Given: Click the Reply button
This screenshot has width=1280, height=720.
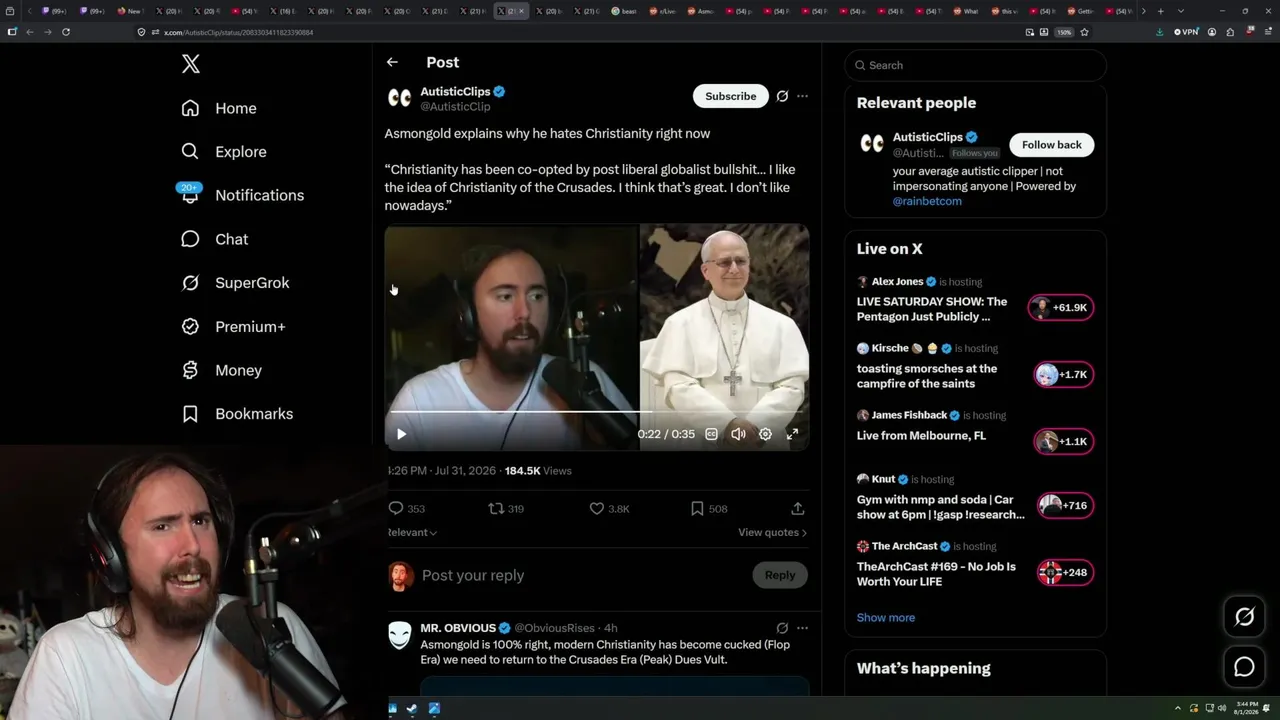Looking at the screenshot, I should tap(780, 575).
